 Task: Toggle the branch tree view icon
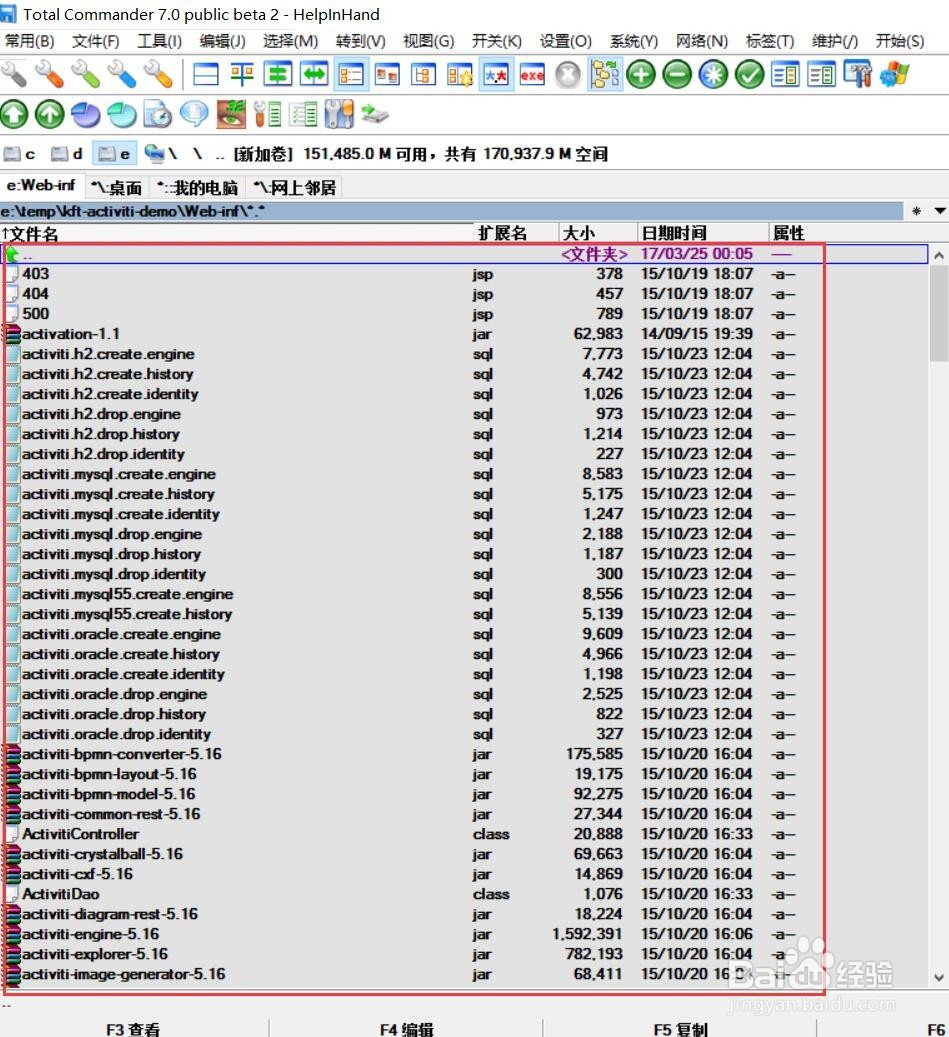click(x=604, y=74)
